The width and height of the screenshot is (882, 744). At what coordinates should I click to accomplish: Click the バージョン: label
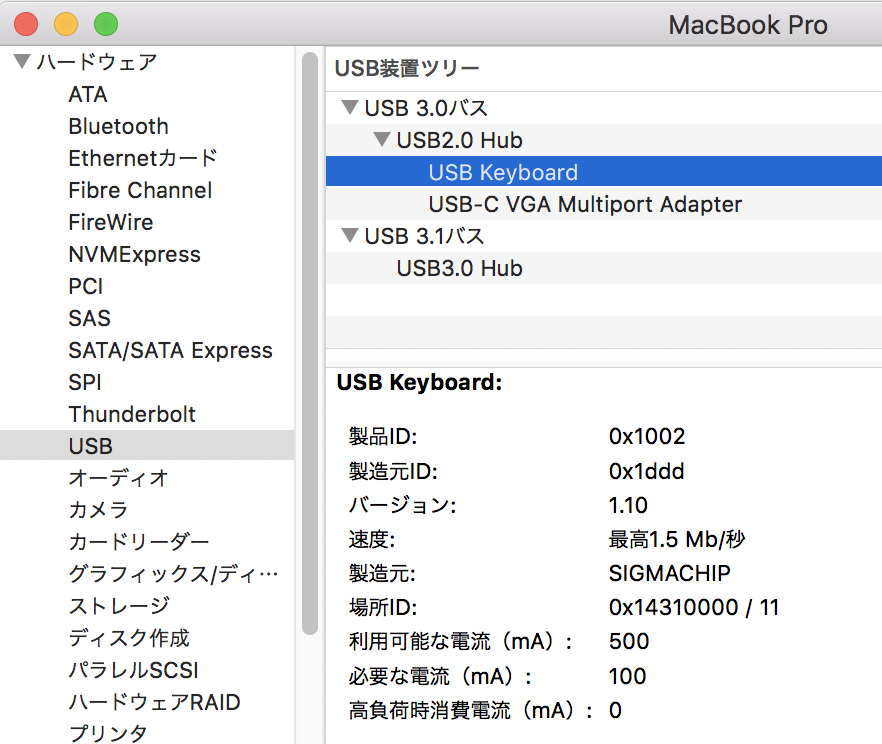(x=403, y=505)
